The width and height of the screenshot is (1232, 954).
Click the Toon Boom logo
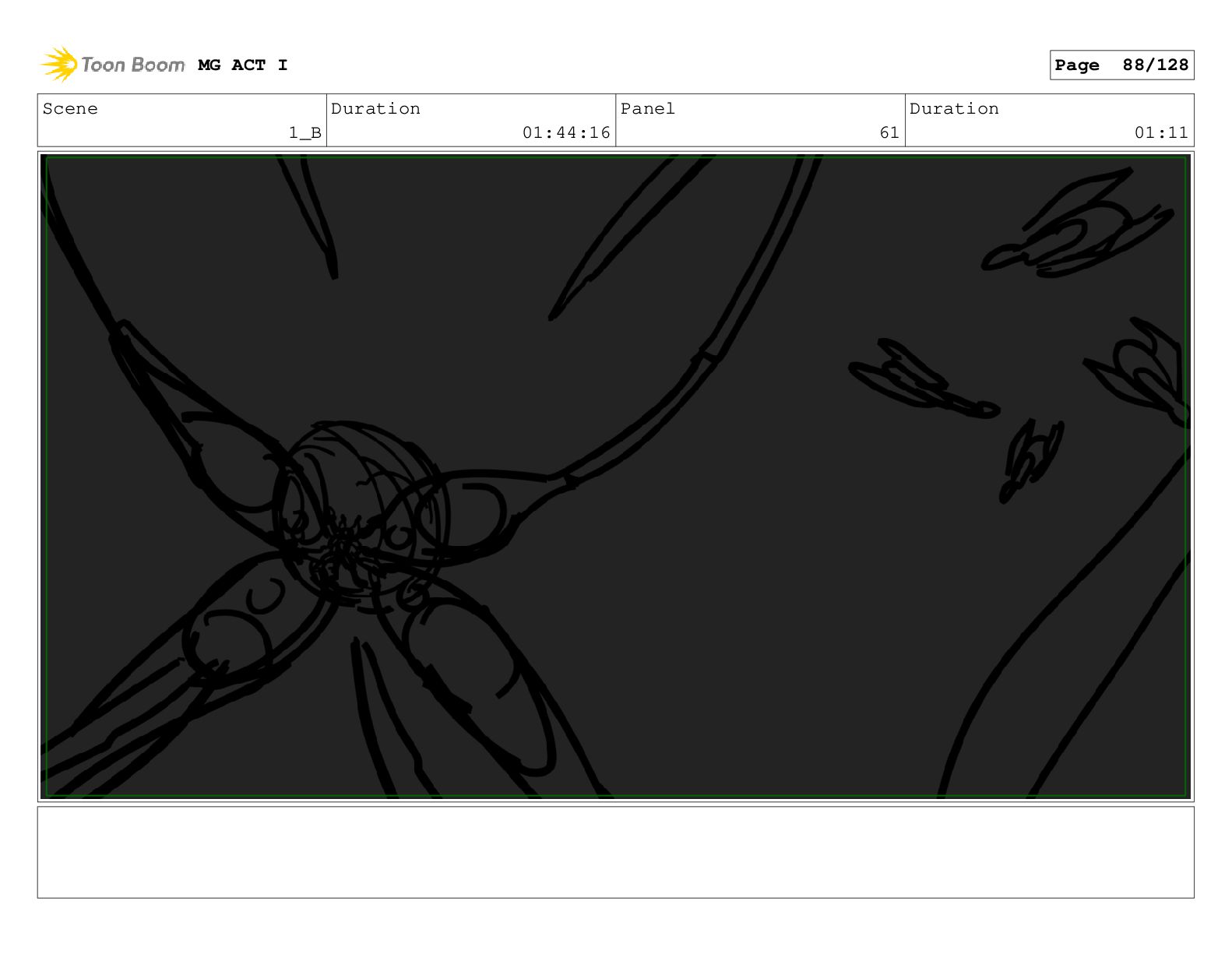point(112,65)
